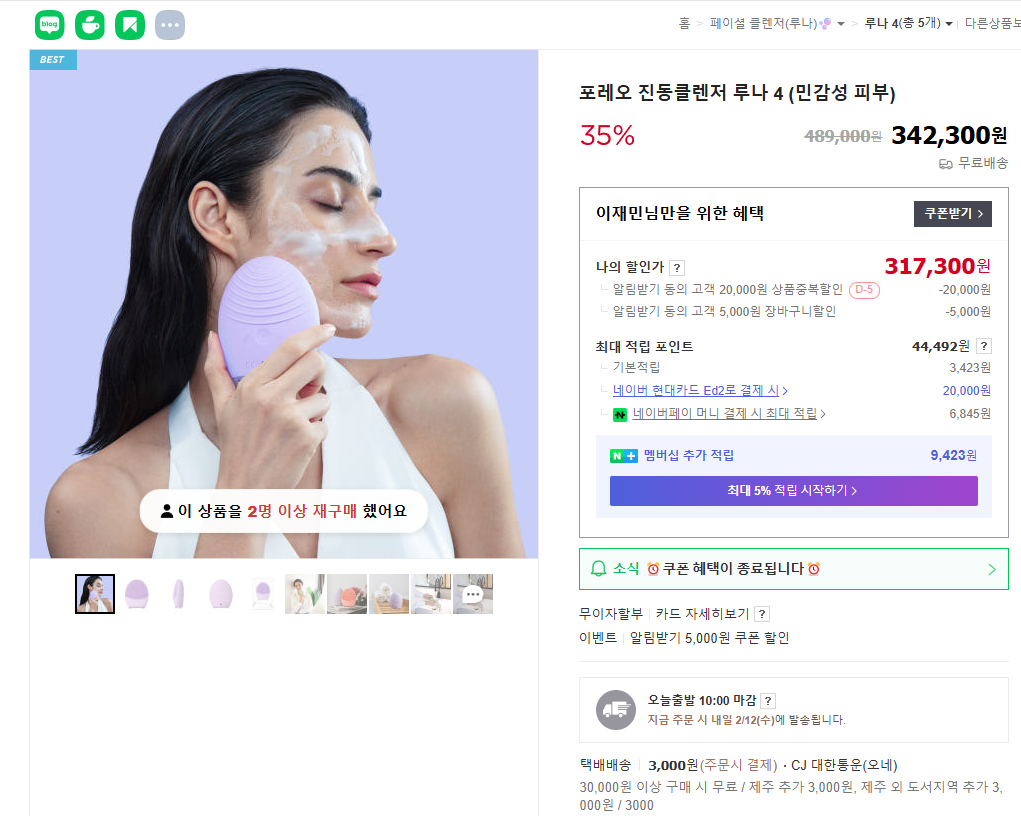The image size is (1021, 816).
Task: Click help icon next to 나의 할인가
Action: [677, 268]
